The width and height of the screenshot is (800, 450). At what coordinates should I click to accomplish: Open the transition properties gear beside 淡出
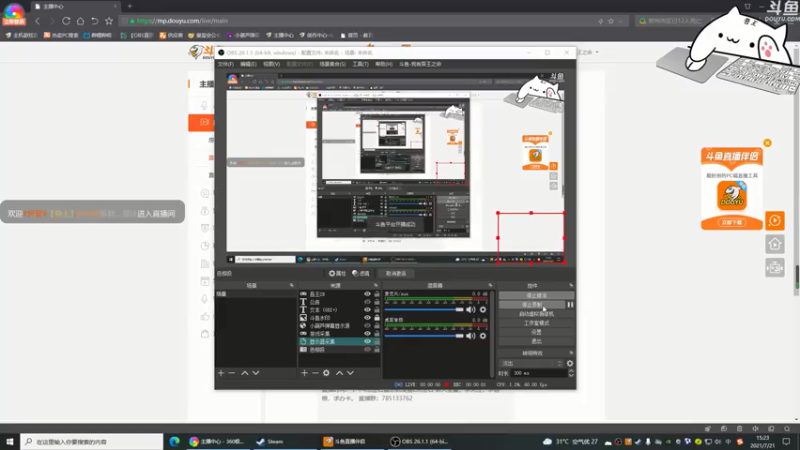570,363
